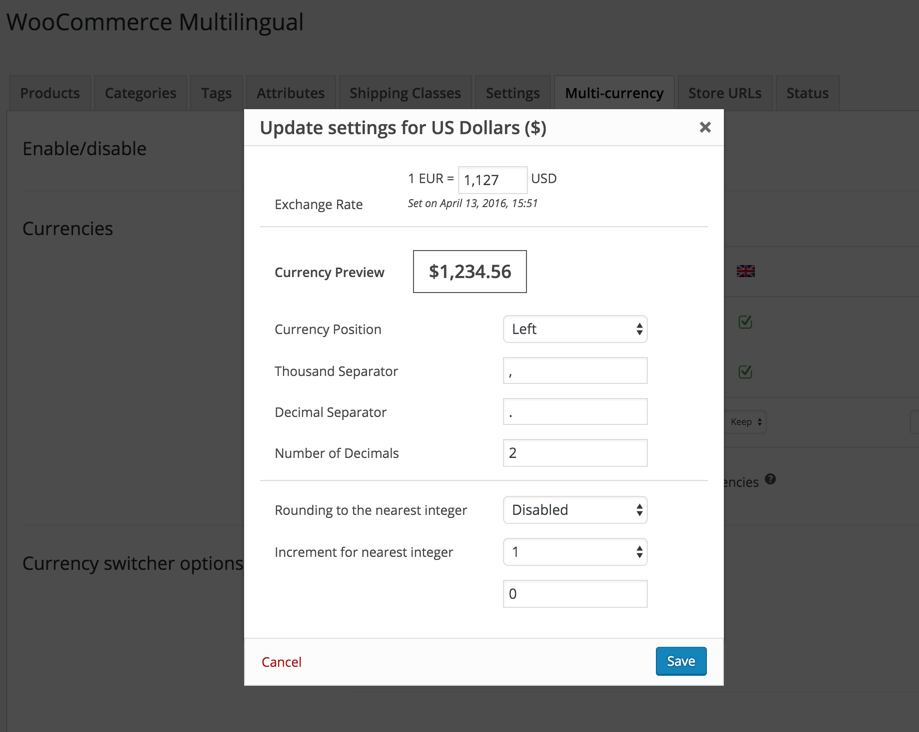Toggle the upper green checkbox under the flag
This screenshot has width=919, height=732.
pyautogui.click(x=746, y=322)
